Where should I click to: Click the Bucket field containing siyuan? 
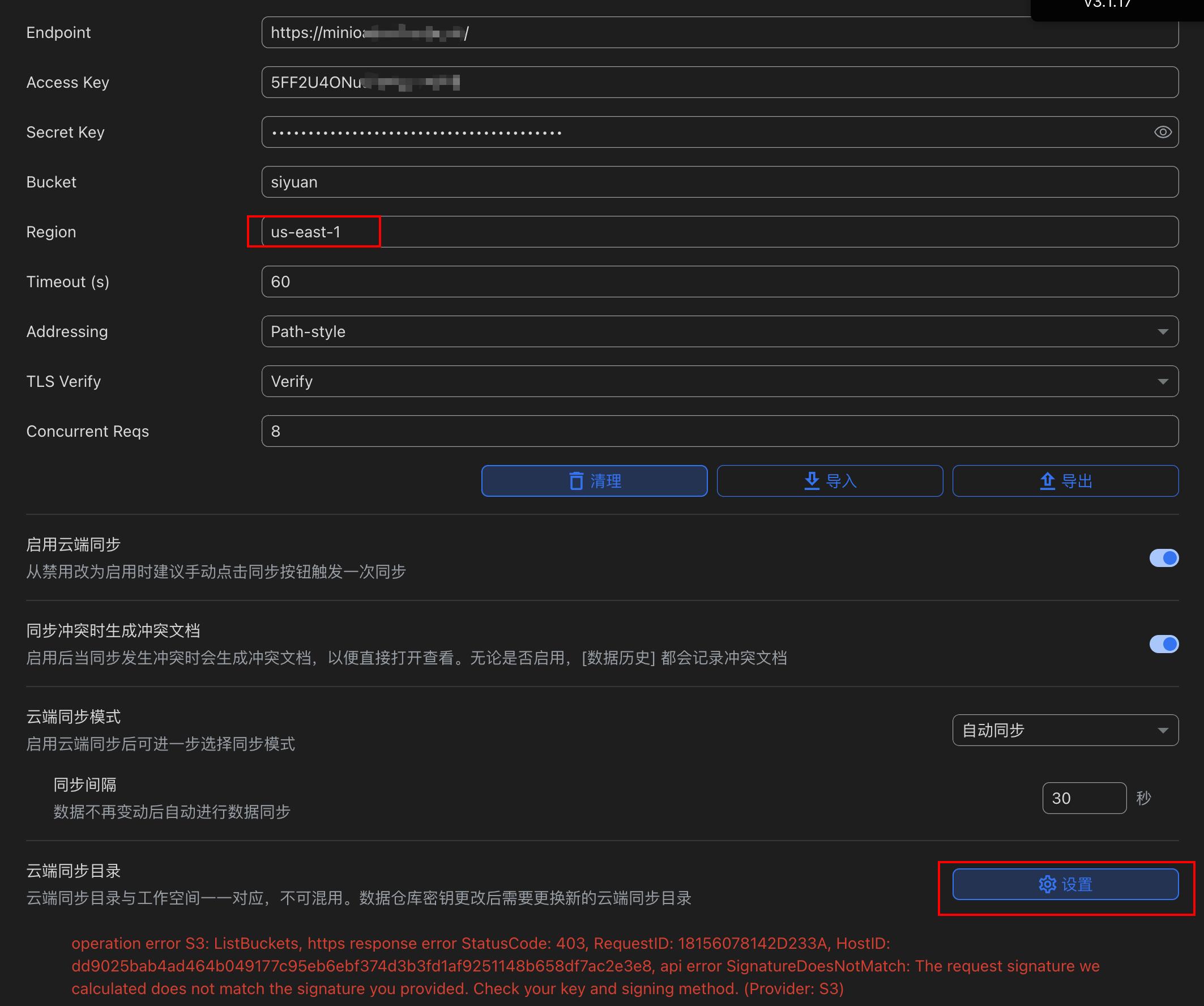coord(720,182)
